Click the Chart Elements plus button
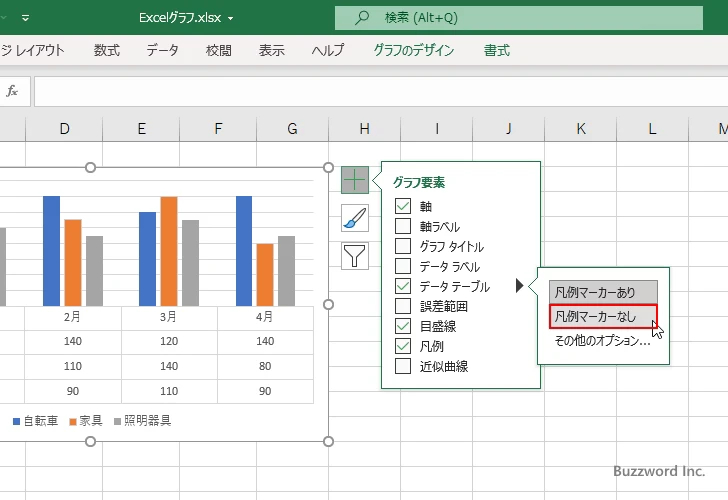Screen dimensions: 728x500 (355, 180)
